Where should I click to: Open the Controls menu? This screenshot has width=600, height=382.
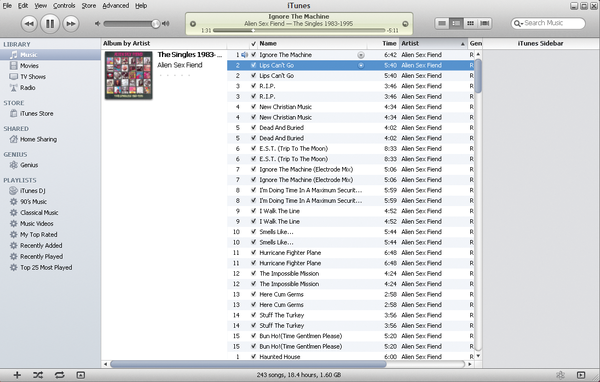(x=64, y=6)
